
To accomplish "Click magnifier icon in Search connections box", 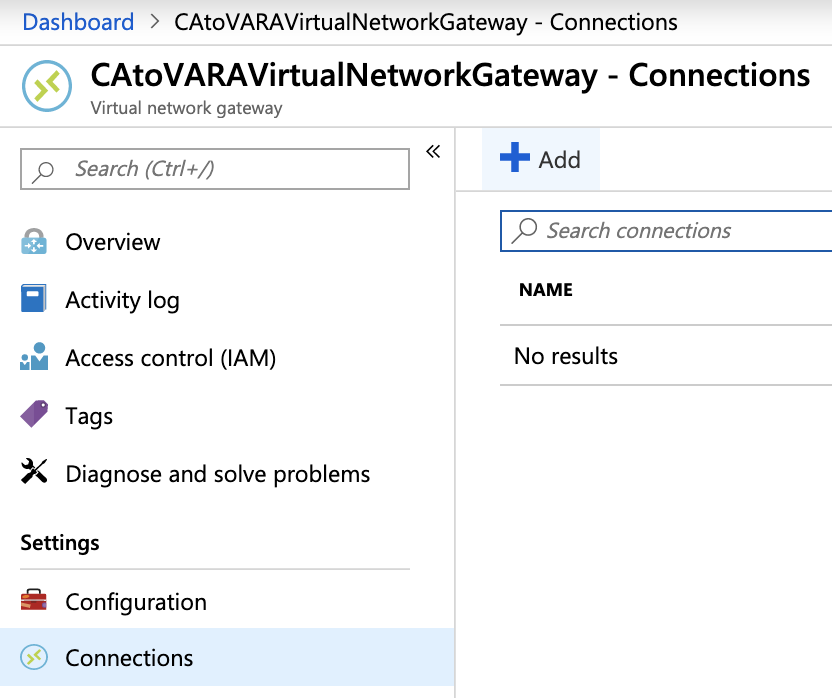I will click(x=524, y=231).
